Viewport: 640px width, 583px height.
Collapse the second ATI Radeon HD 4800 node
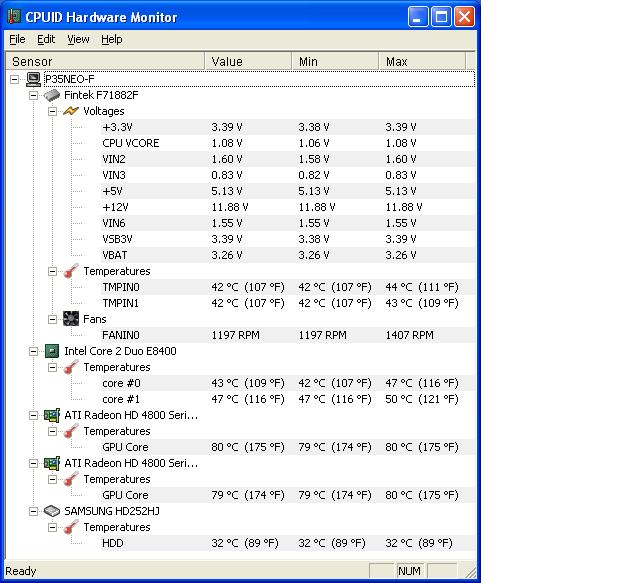[x=33, y=463]
